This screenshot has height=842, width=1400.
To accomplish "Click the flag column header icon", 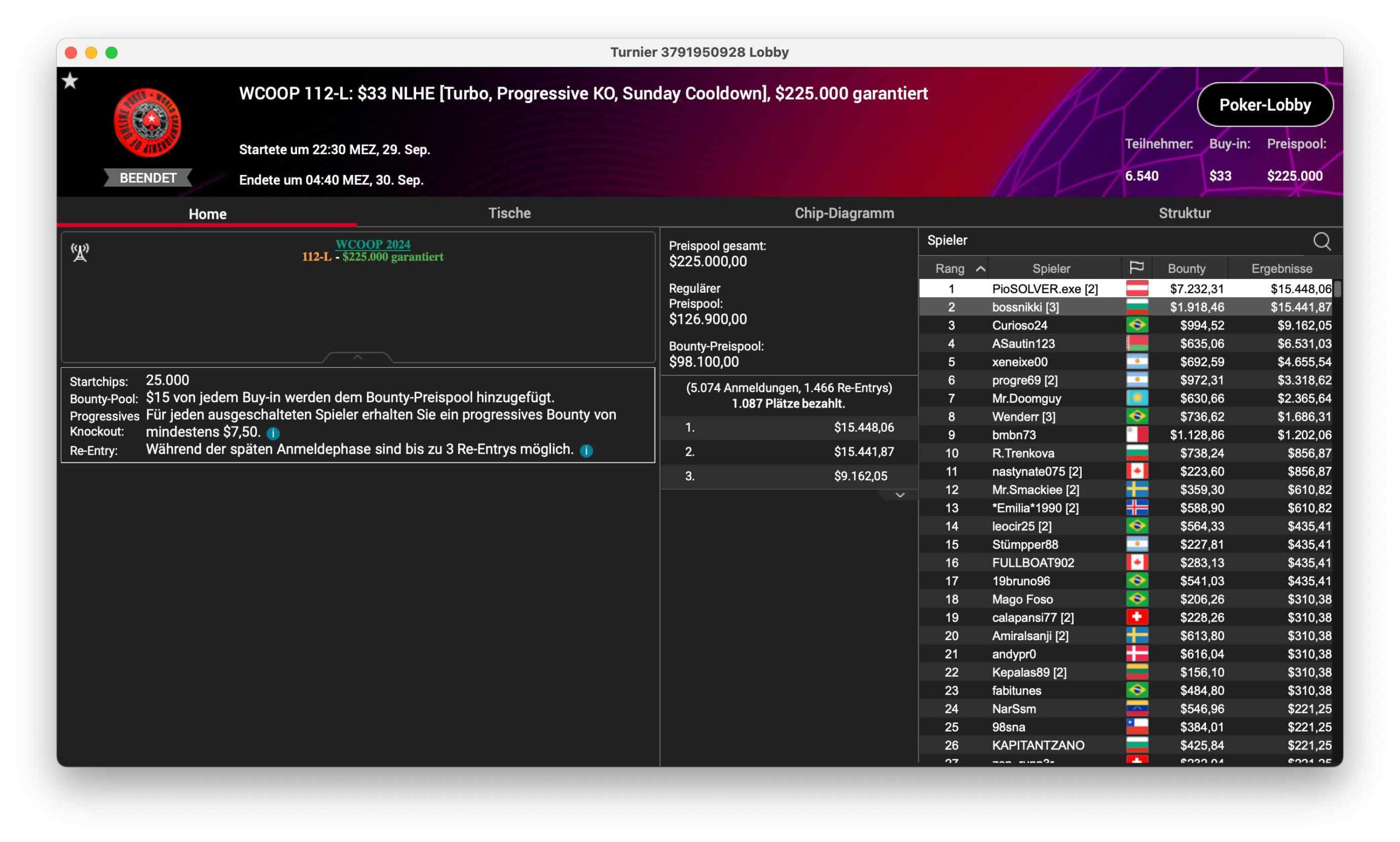I will point(1136,268).
